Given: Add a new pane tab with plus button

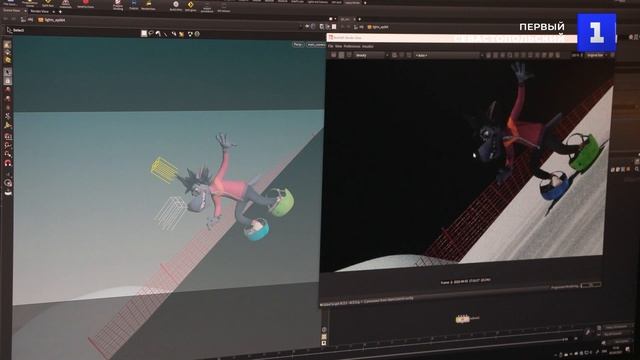Looking at the screenshot, I should coord(60,11).
